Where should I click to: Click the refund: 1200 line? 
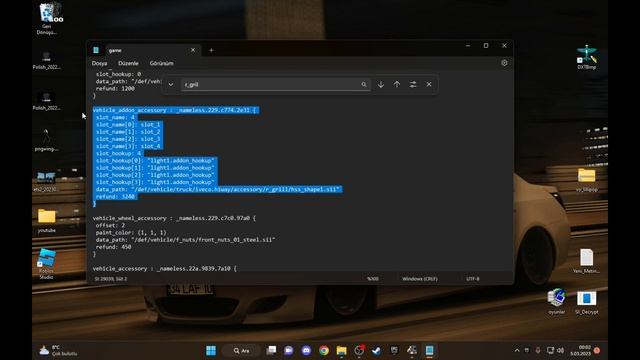coord(115,89)
